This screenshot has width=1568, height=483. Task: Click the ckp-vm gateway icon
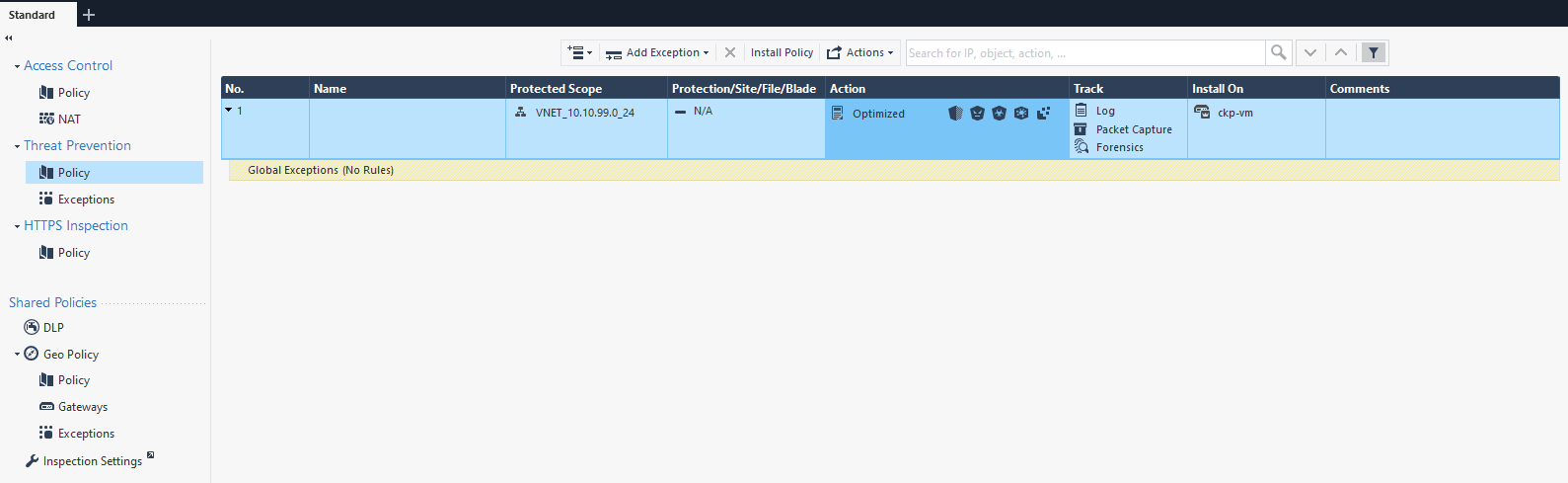(1201, 112)
